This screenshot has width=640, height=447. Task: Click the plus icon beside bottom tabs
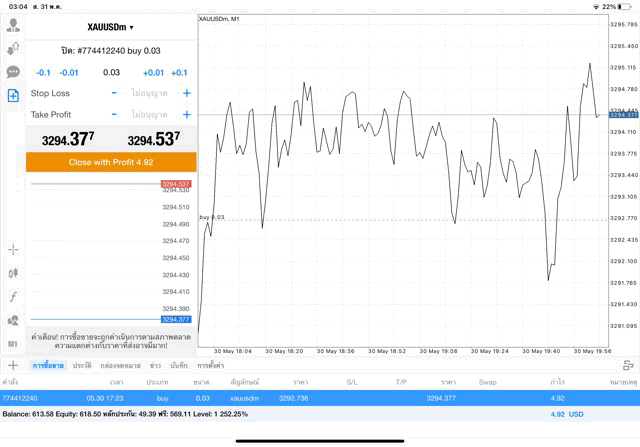(x=13, y=366)
